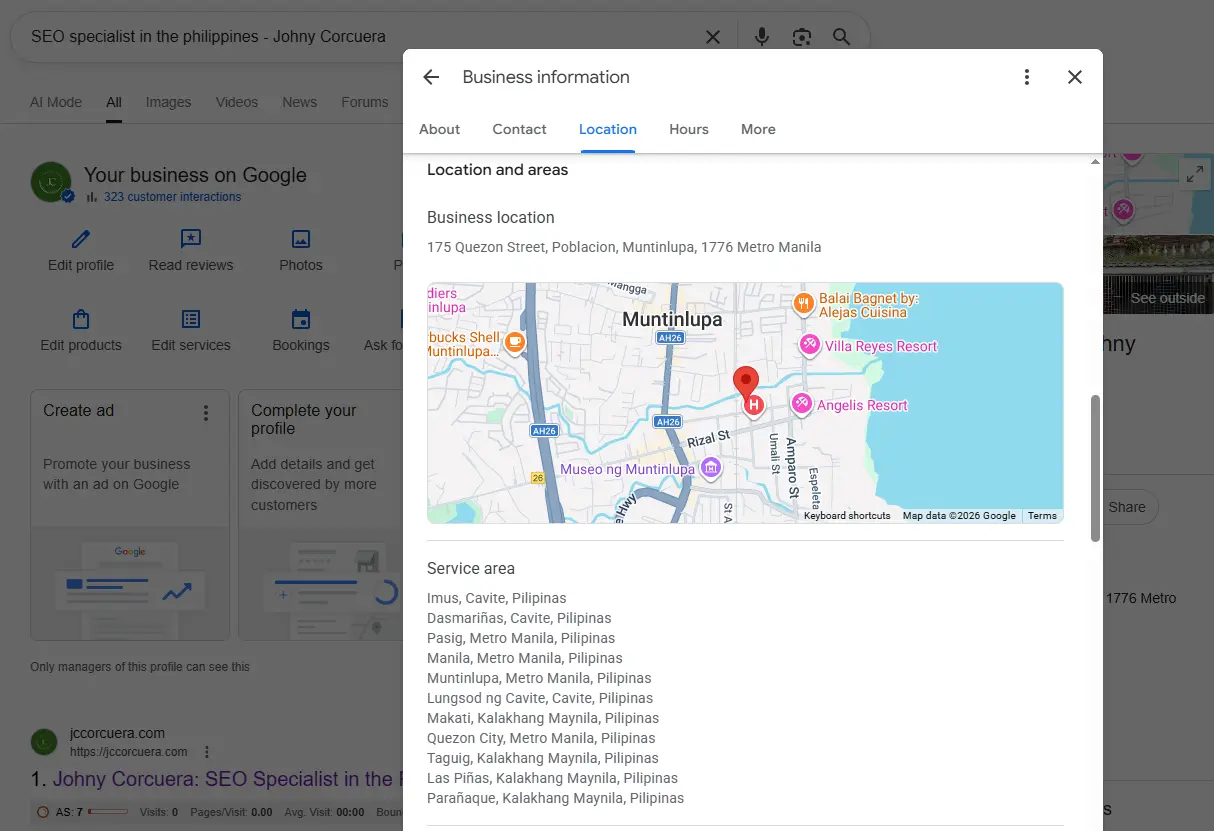Select the All search results tab
This screenshot has height=831, width=1214.
pyautogui.click(x=114, y=102)
